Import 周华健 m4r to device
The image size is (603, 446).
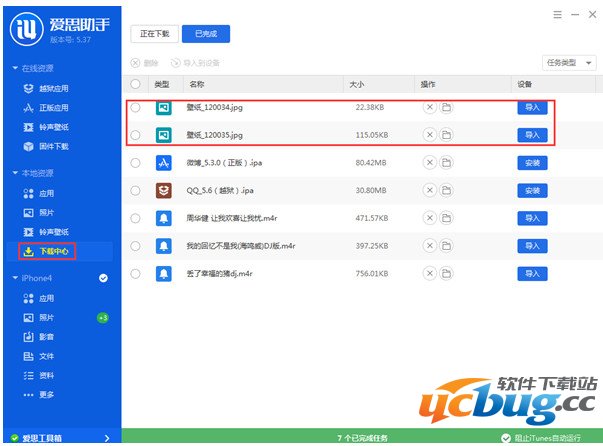click(x=532, y=218)
